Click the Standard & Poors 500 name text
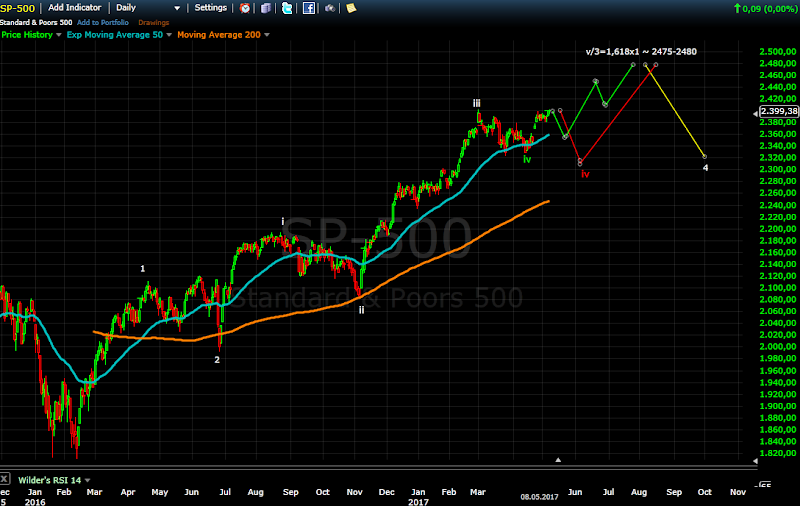 (36, 22)
